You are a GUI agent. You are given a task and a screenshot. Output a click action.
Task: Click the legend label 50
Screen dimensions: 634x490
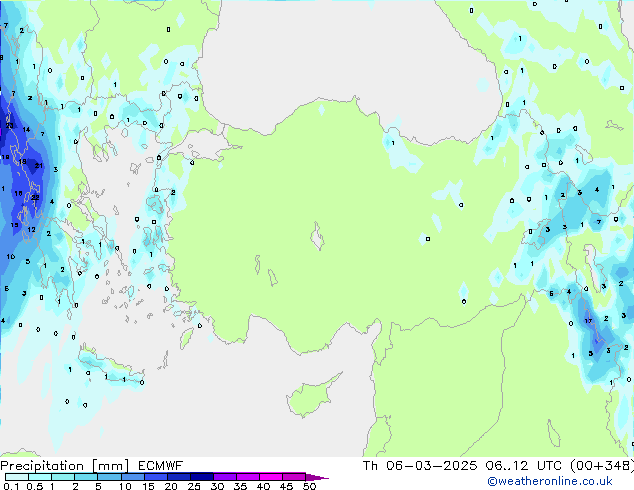click(x=309, y=486)
